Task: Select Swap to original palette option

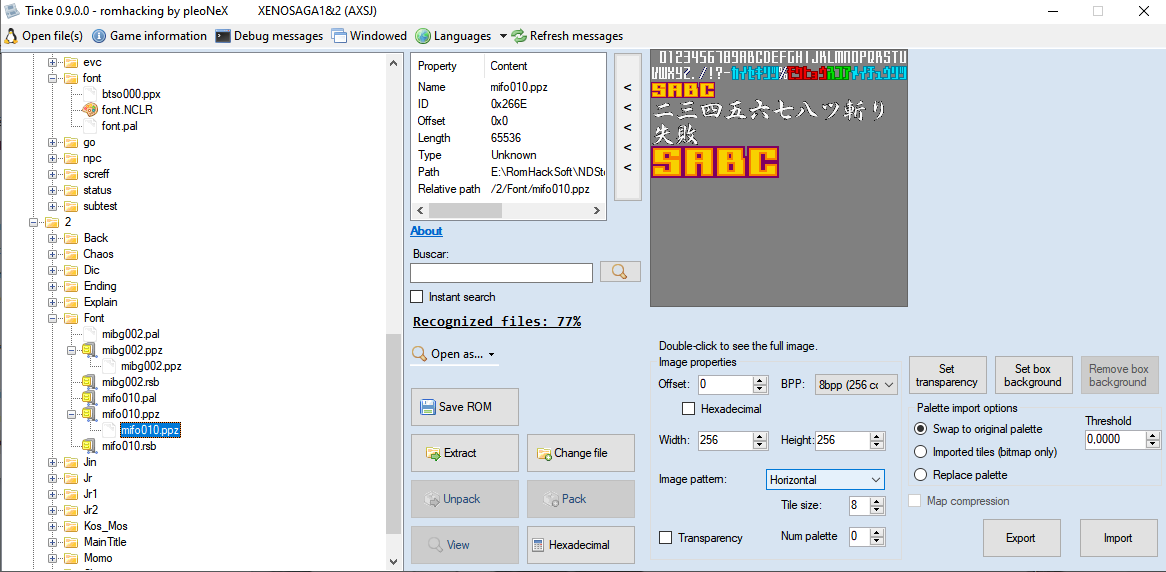Action: pos(921,429)
